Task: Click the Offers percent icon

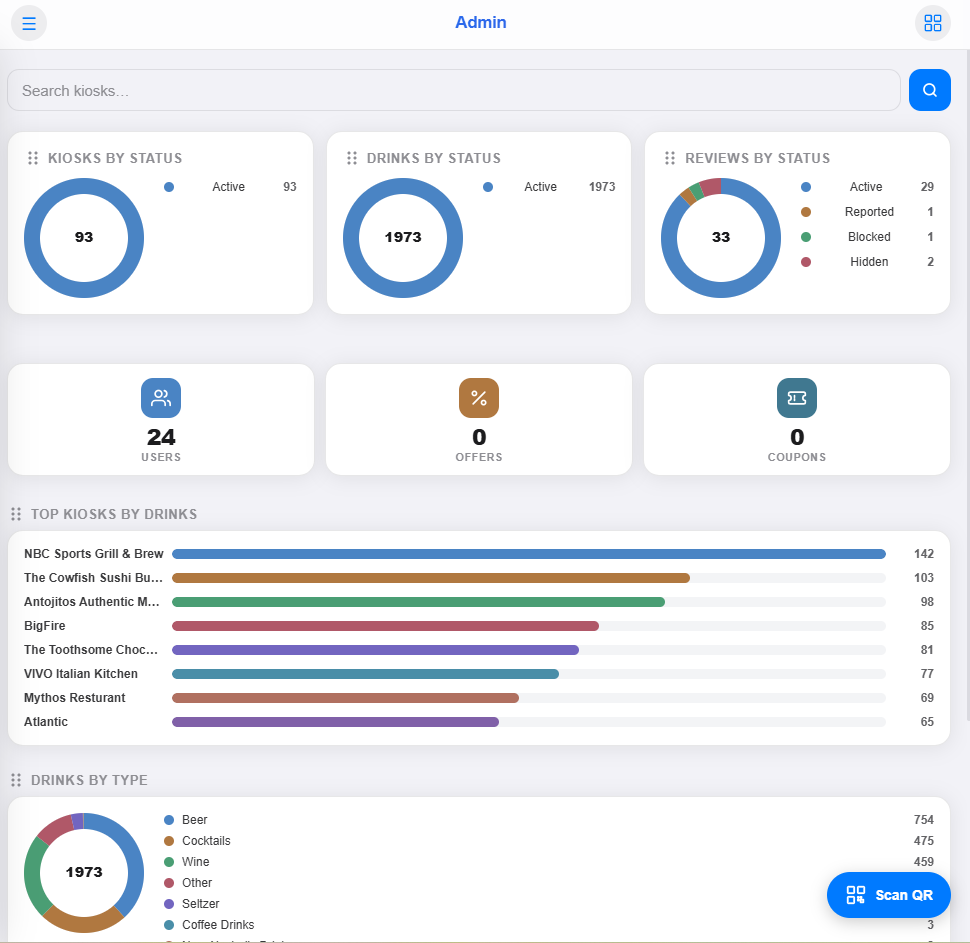Action: pos(479,398)
